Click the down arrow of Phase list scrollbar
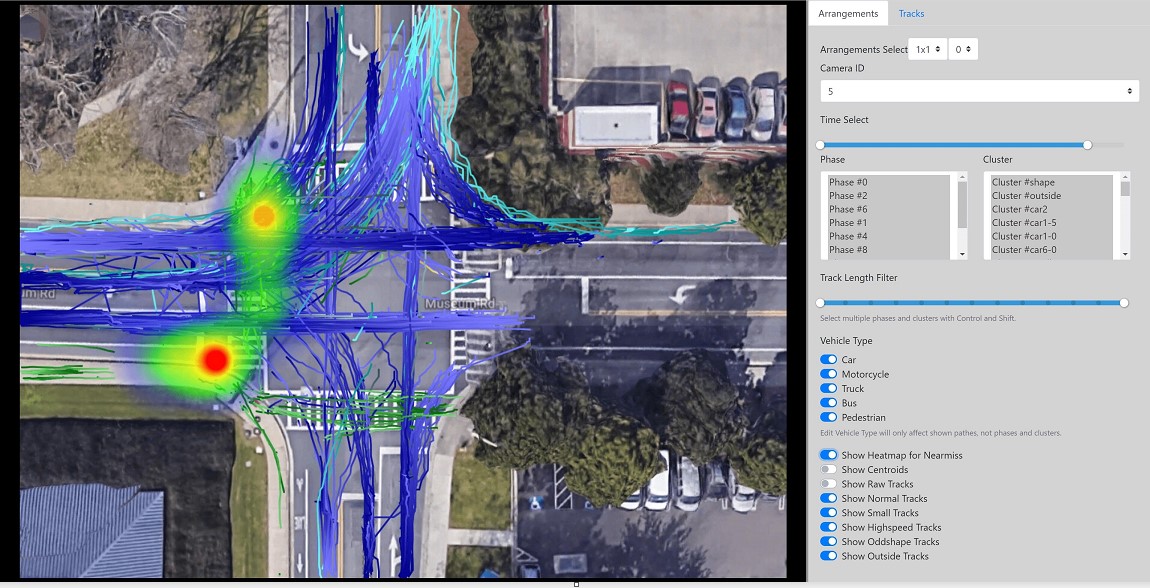 pos(962,254)
